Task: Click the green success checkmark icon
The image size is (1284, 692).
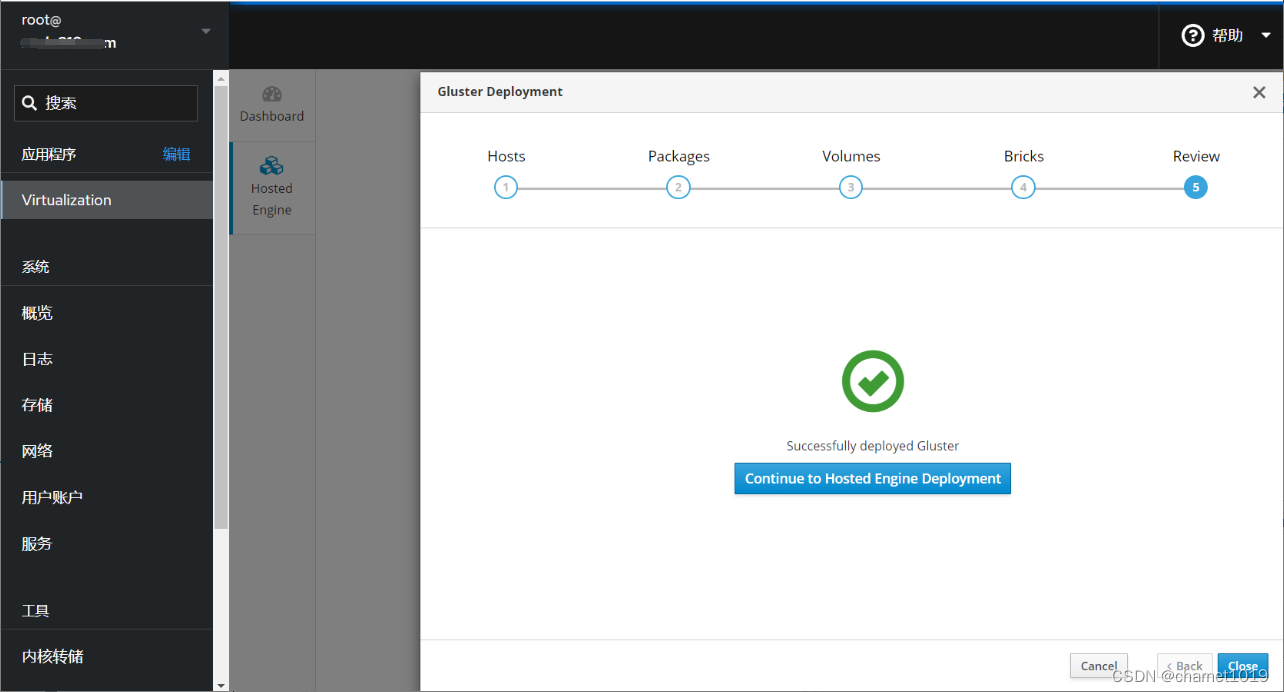Action: click(873, 381)
